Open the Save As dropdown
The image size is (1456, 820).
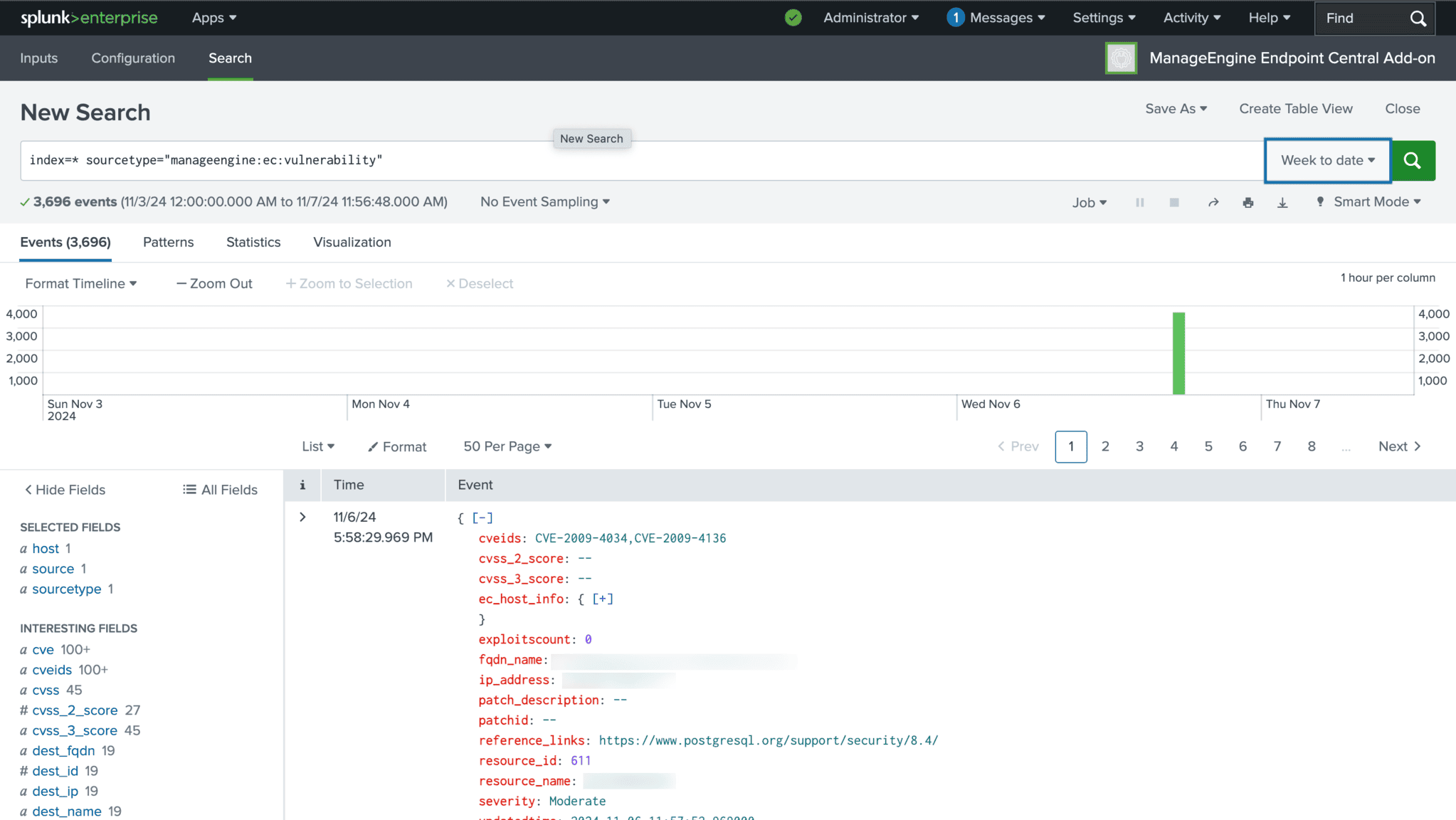tap(1176, 109)
